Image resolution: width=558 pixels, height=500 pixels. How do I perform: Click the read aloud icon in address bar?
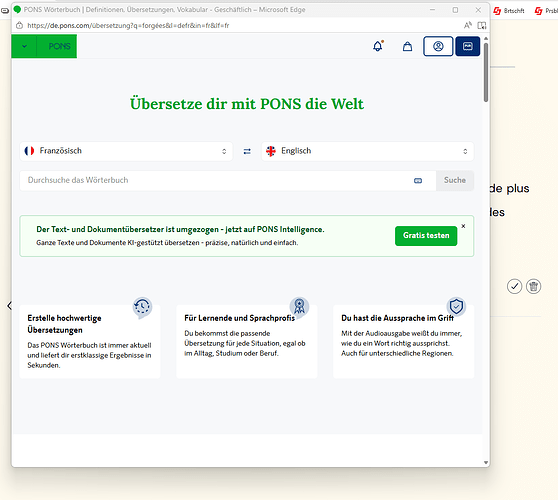click(x=468, y=25)
